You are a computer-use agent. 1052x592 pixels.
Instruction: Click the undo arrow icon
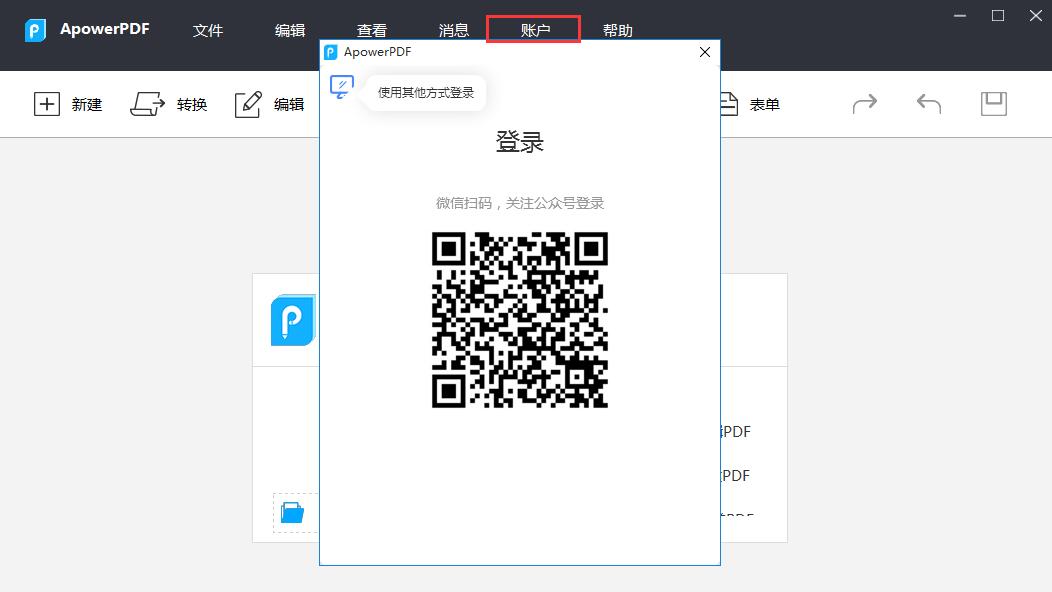pos(929,104)
